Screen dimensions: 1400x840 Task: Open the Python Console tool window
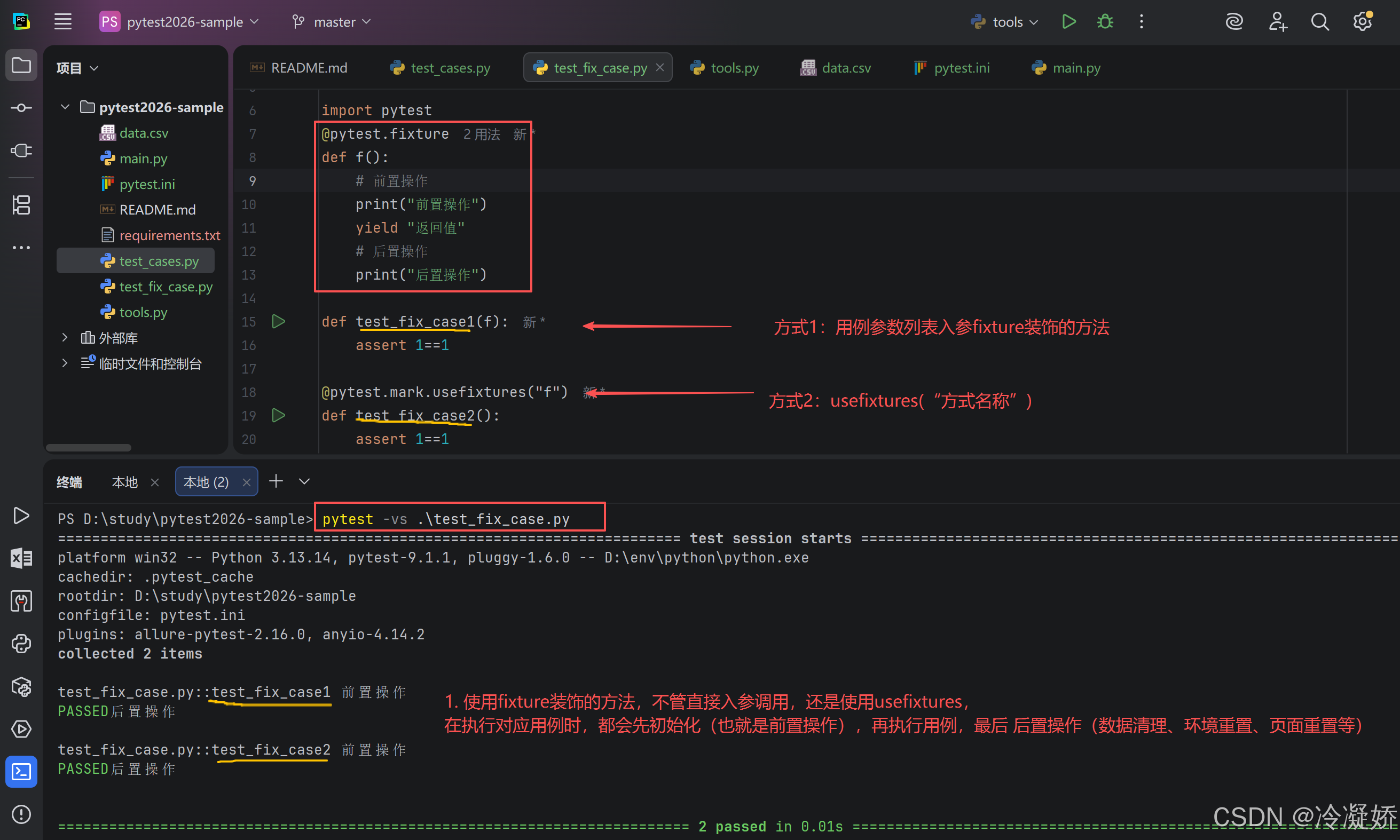point(21,644)
